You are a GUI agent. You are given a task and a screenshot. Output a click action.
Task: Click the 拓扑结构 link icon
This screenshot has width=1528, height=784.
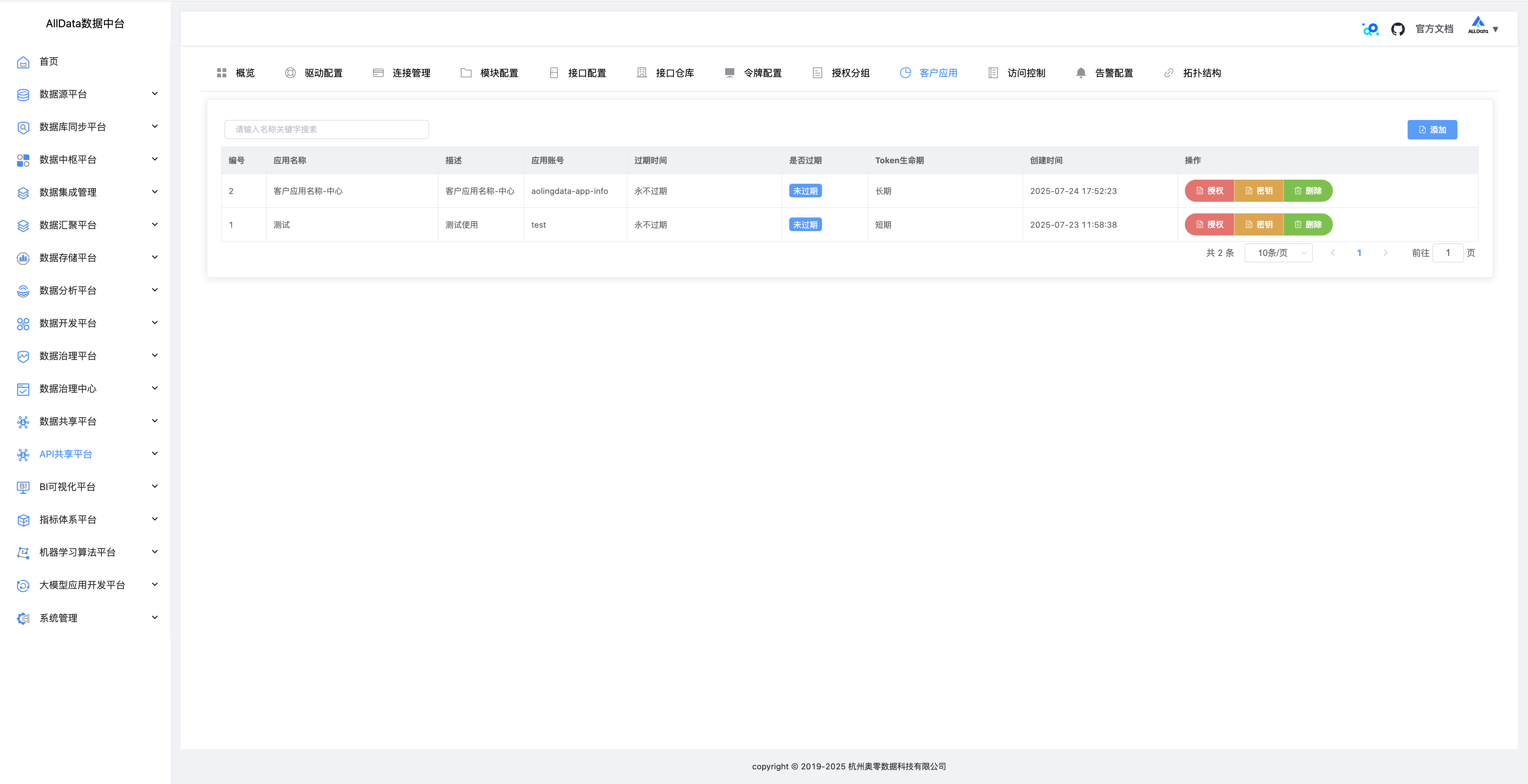[1169, 73]
